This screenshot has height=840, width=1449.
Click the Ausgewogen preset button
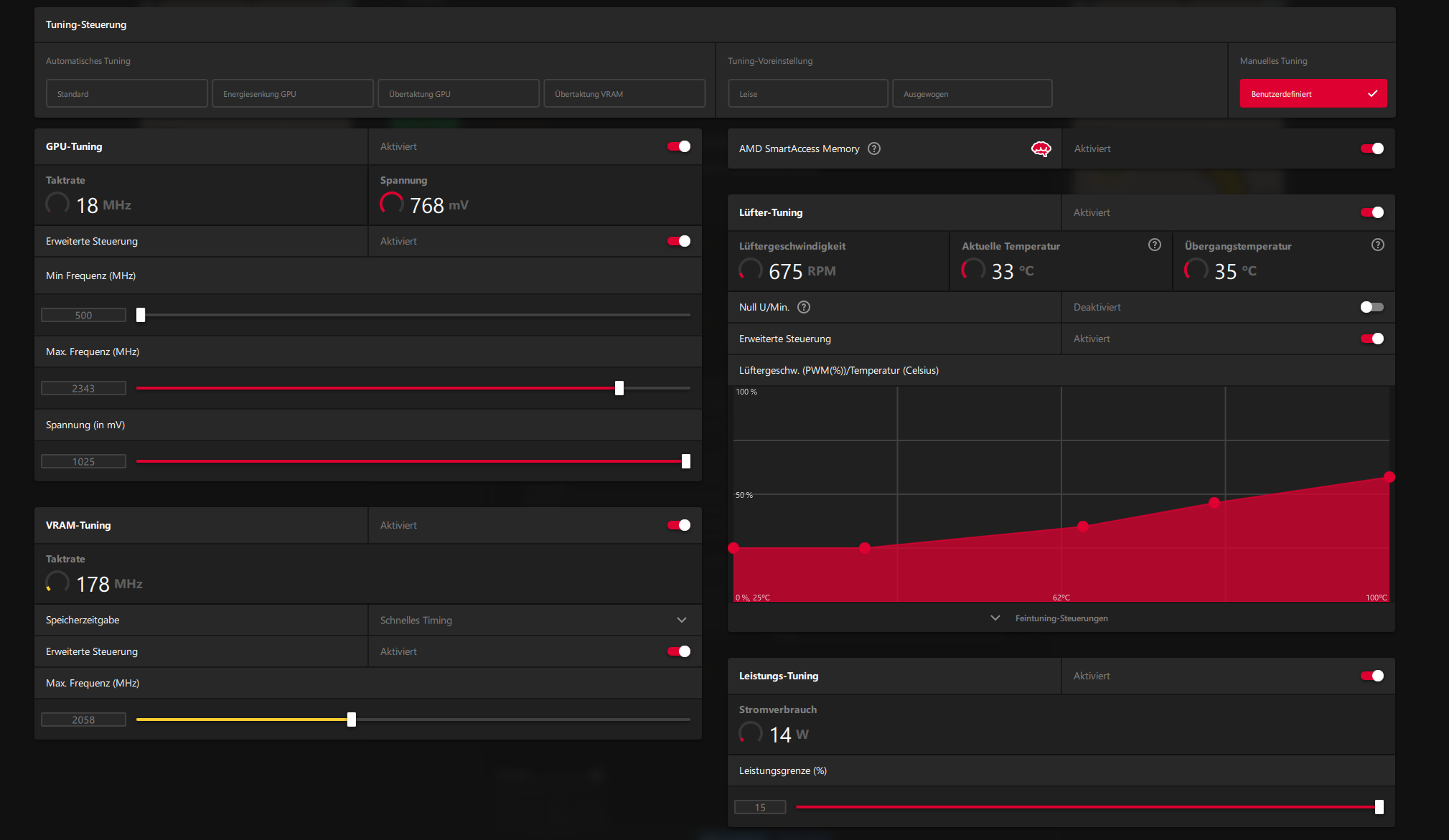972,94
